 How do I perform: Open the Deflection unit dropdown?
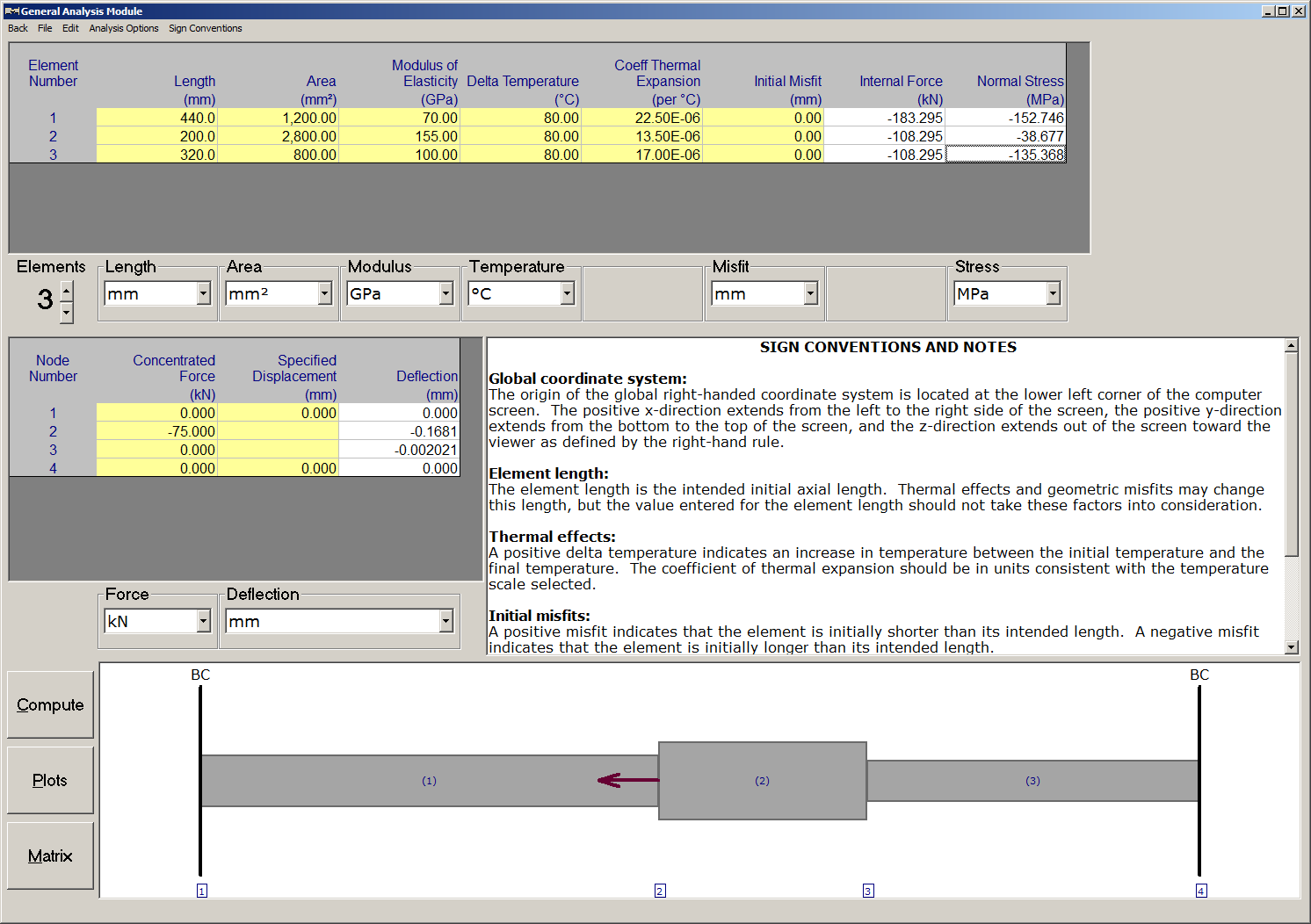coord(445,621)
